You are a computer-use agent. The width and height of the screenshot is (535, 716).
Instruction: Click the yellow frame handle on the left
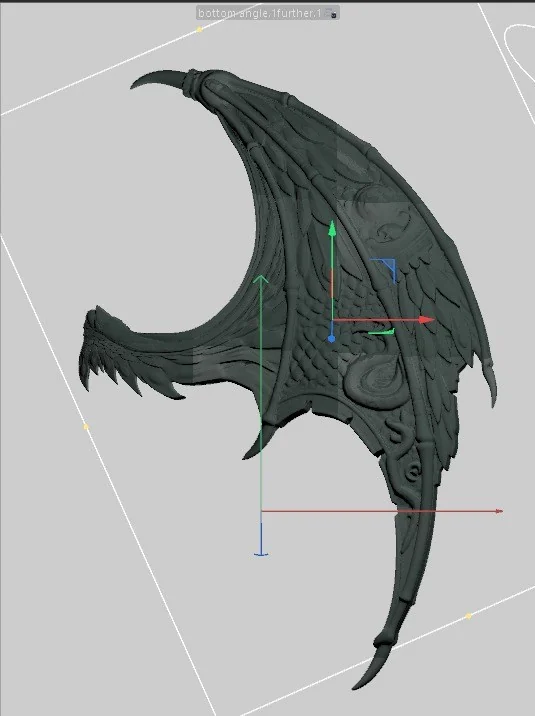[86, 427]
